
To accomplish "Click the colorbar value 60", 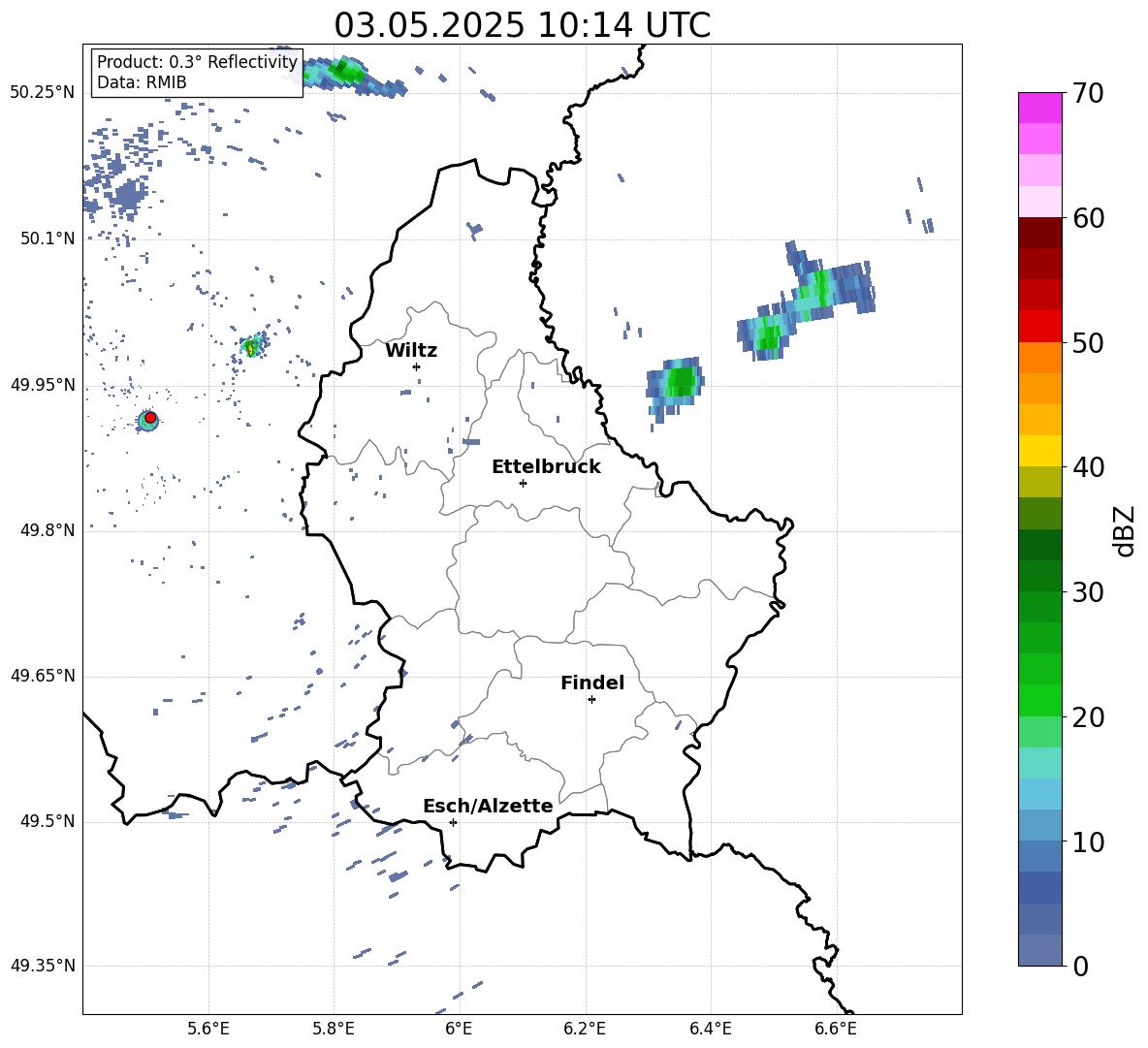I will pos(1088,218).
